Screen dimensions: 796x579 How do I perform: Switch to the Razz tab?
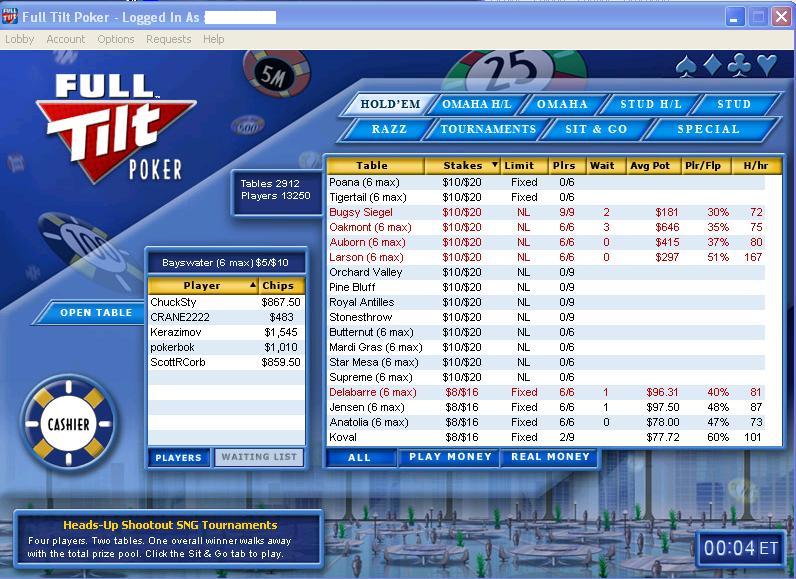(389, 129)
